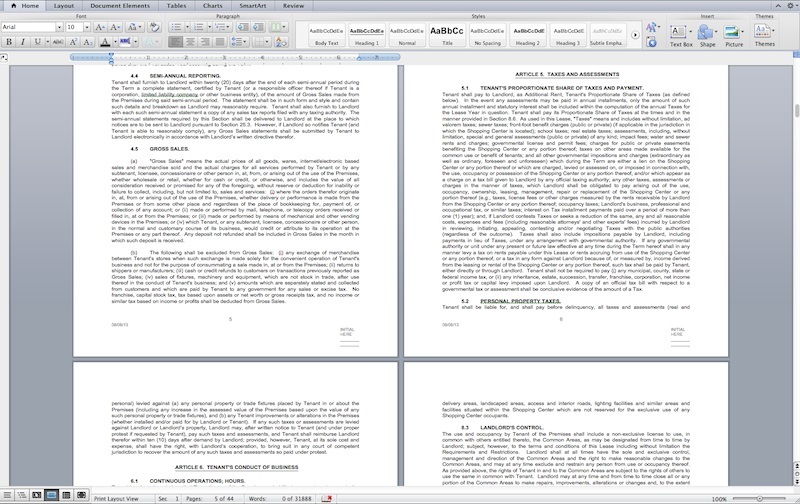The height and width of the screenshot is (504, 800).
Task: Open the track changes status bar icon
Action: (x=327, y=498)
